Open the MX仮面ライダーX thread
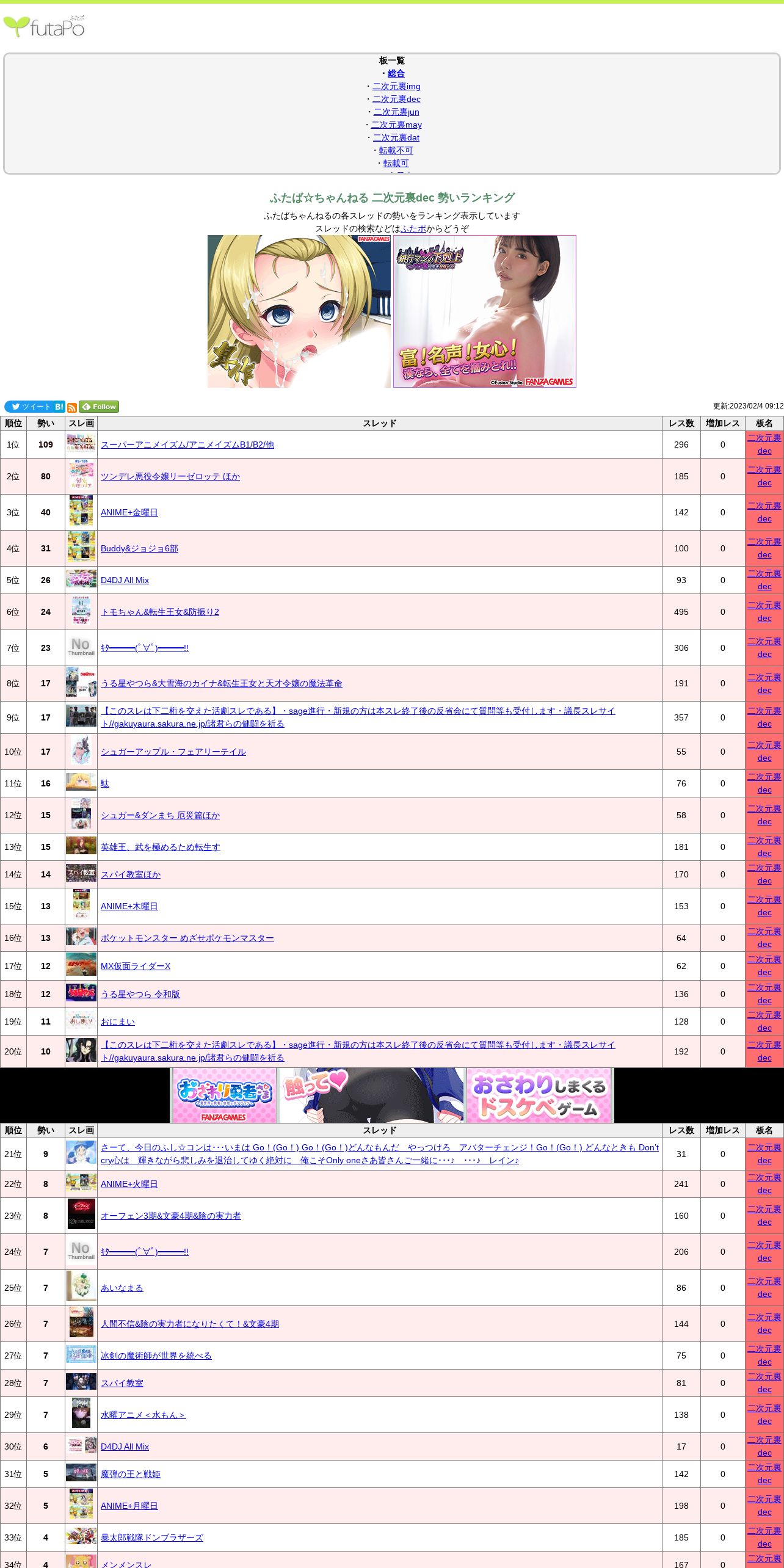 click(136, 966)
